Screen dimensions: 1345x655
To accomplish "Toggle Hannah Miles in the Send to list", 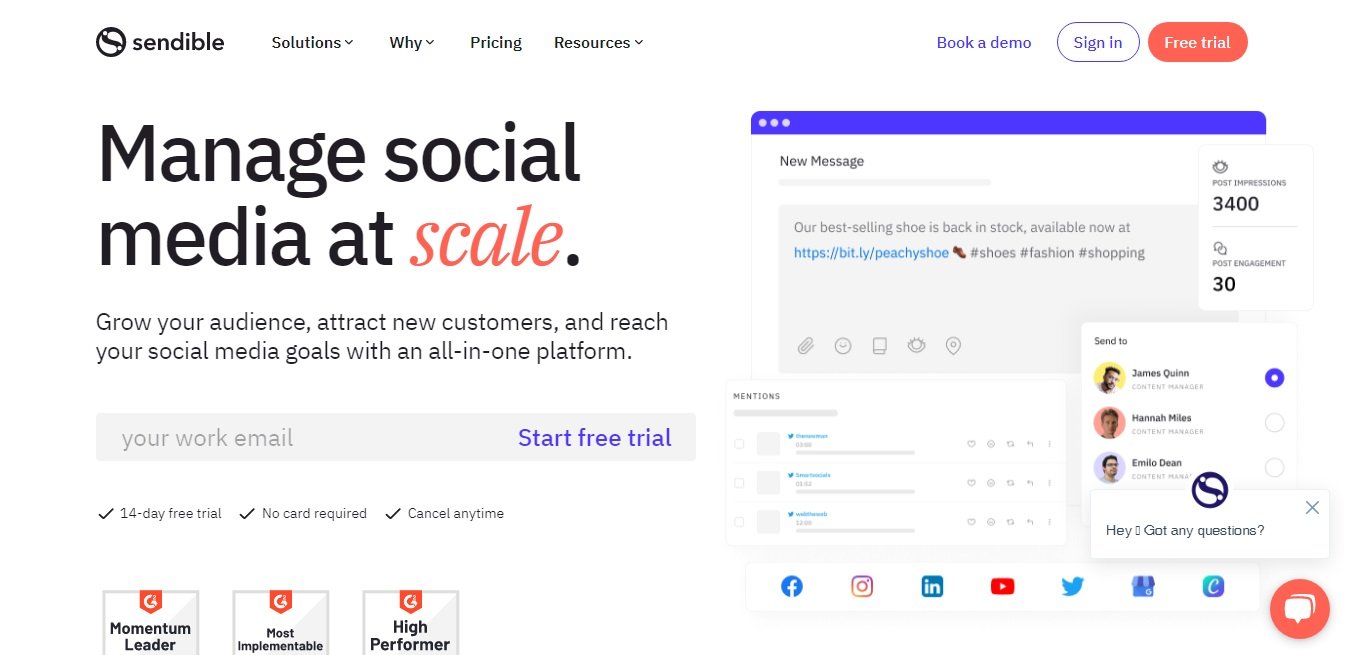I will tap(1274, 422).
